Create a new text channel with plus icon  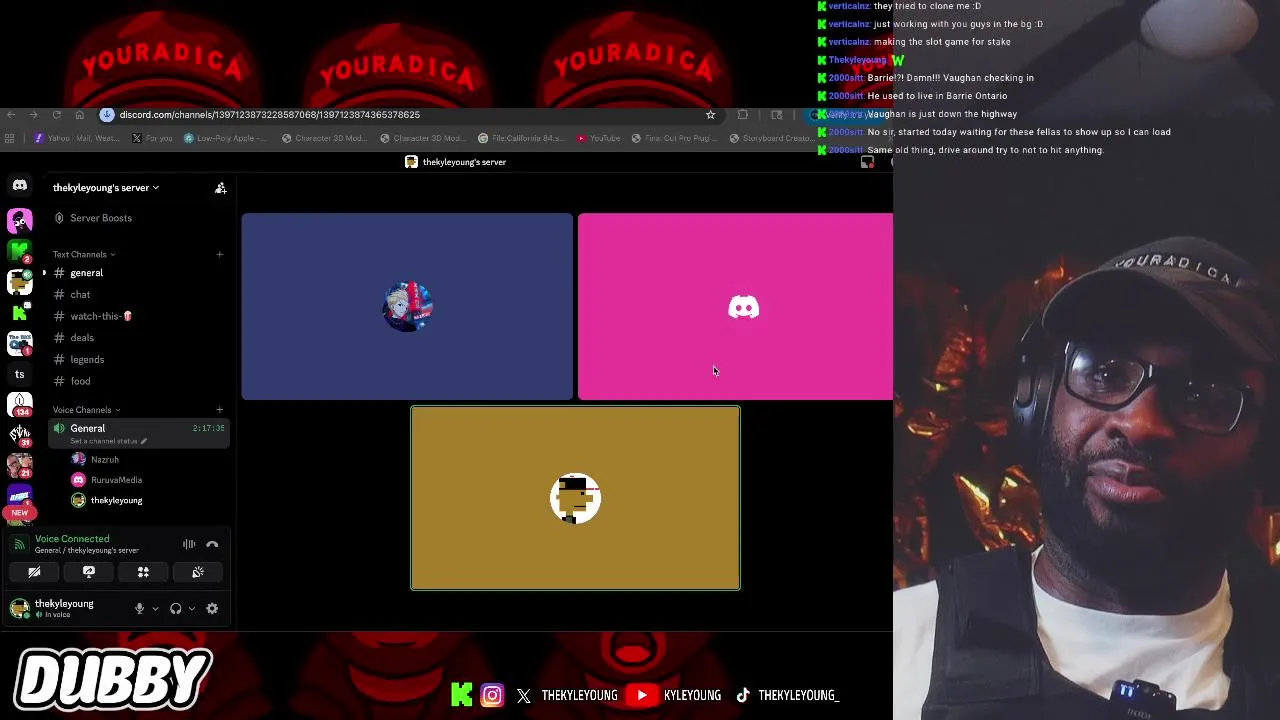click(220, 254)
